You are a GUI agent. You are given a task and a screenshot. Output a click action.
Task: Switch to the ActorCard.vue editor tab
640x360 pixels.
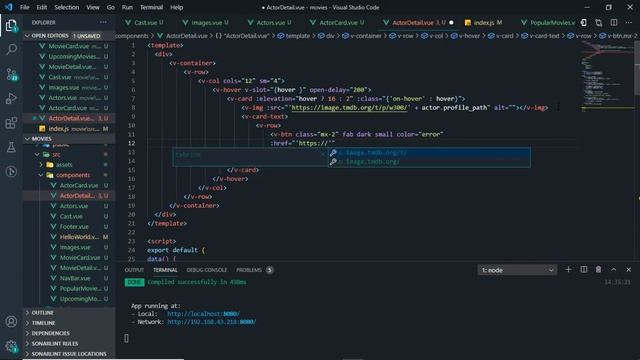338,22
